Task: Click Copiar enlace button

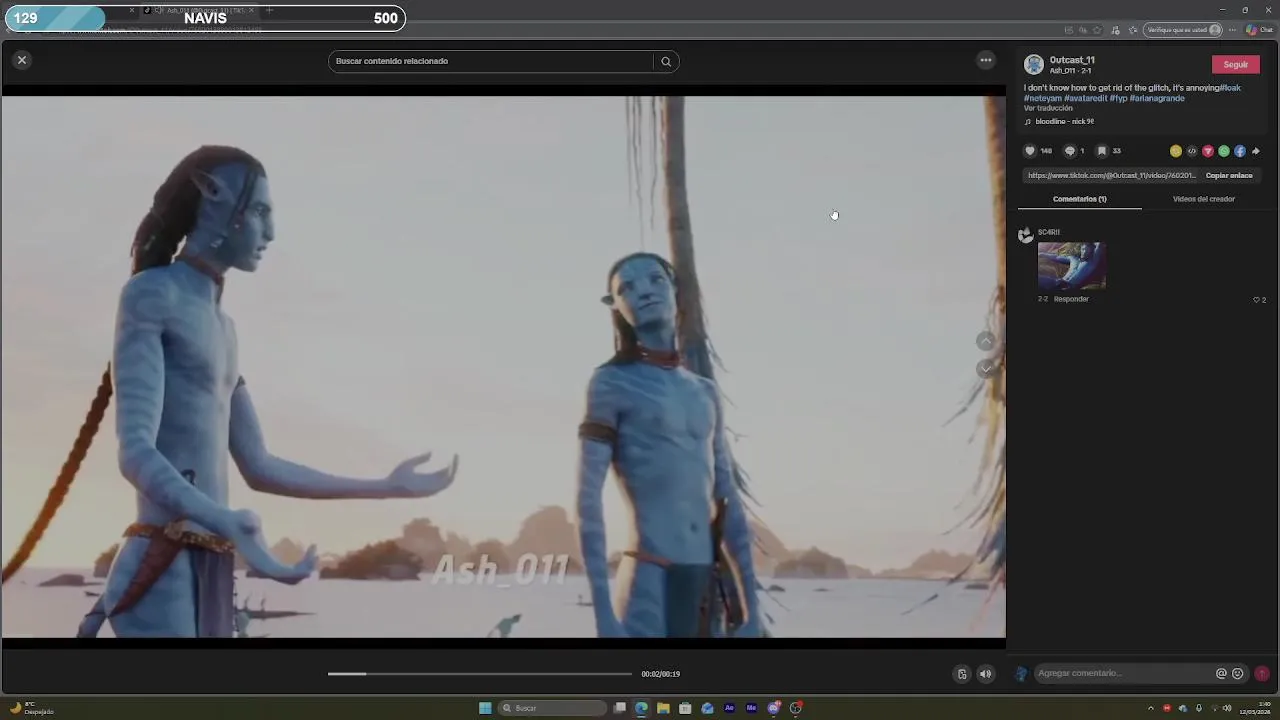Action: pos(1229,176)
